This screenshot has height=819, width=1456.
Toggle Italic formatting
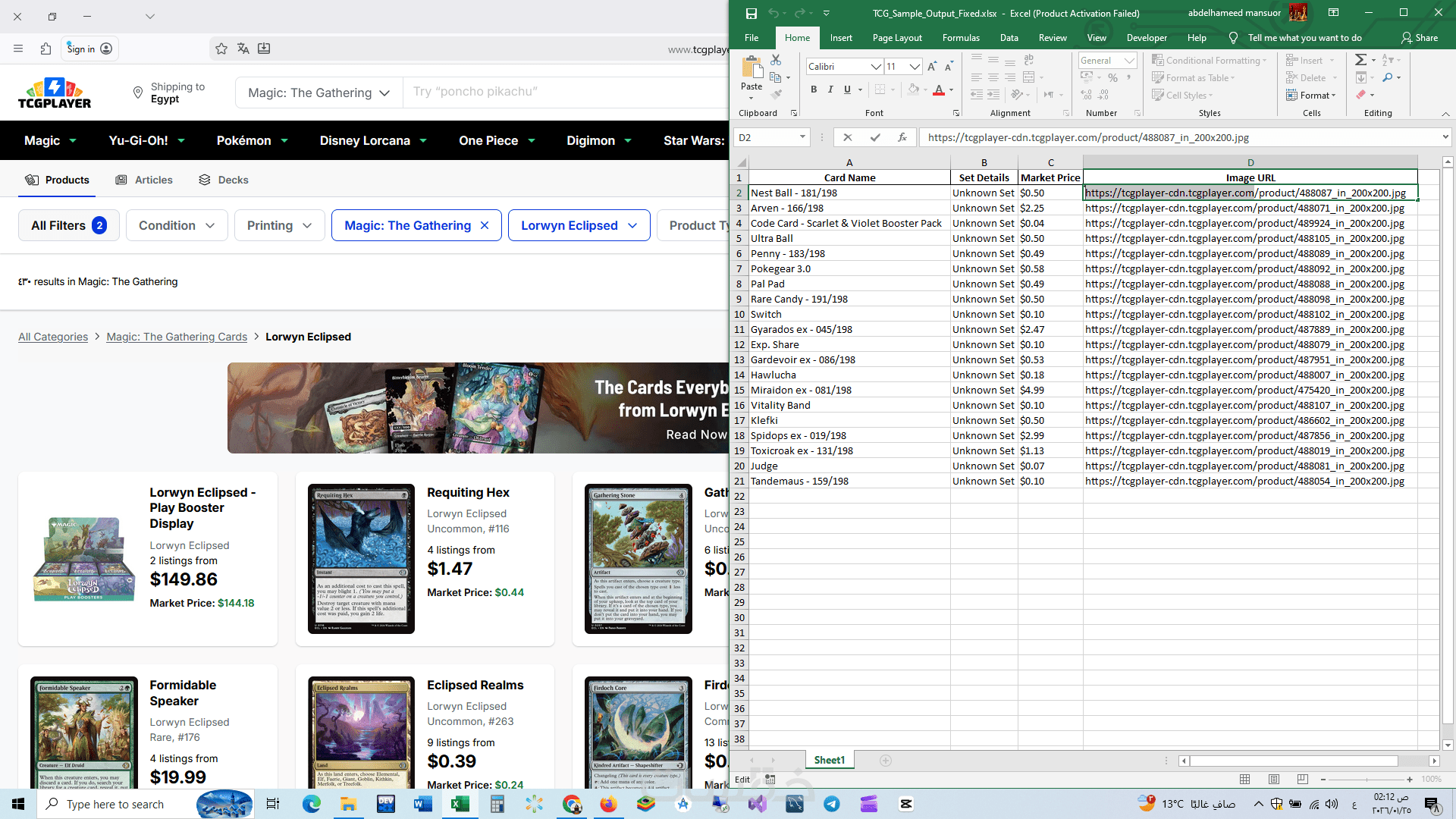830,89
